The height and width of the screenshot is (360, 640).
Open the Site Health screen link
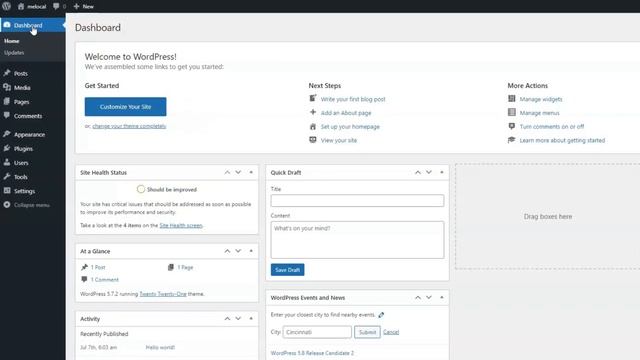[181, 225]
